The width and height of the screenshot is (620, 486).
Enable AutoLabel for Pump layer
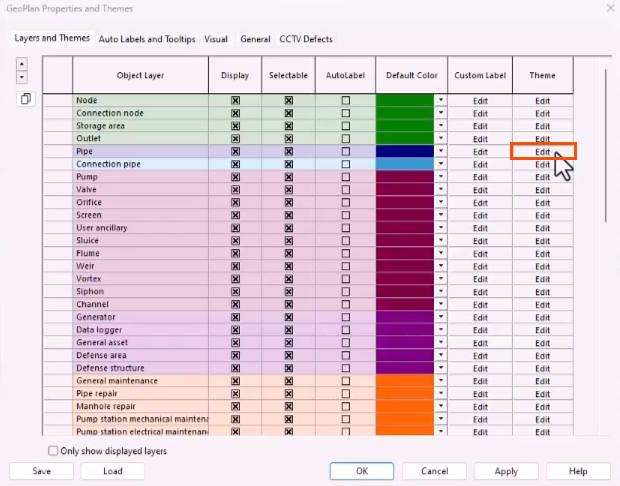pos(346,177)
